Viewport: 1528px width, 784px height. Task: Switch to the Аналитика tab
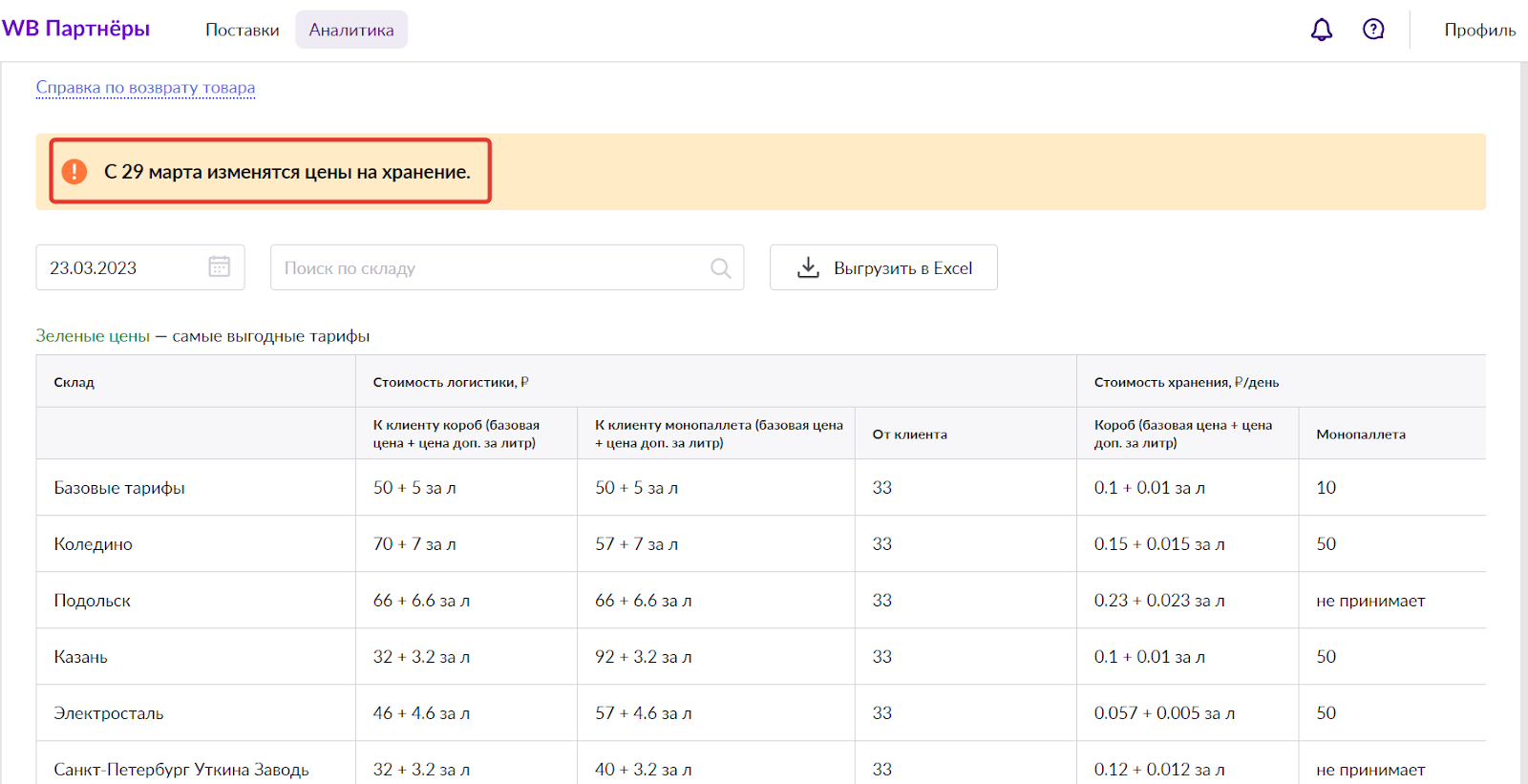[x=351, y=30]
